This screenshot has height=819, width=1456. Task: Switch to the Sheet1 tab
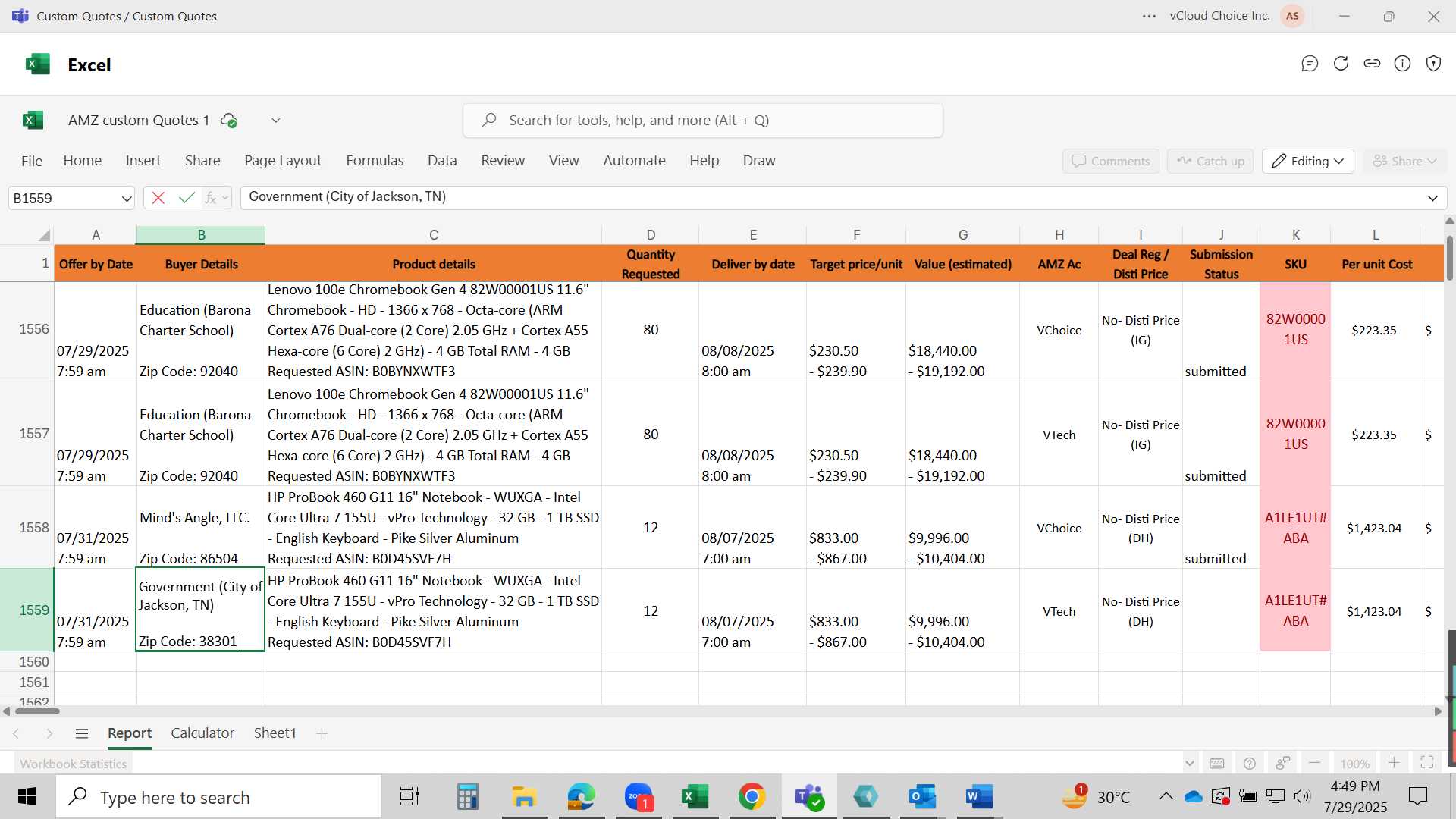point(275,733)
